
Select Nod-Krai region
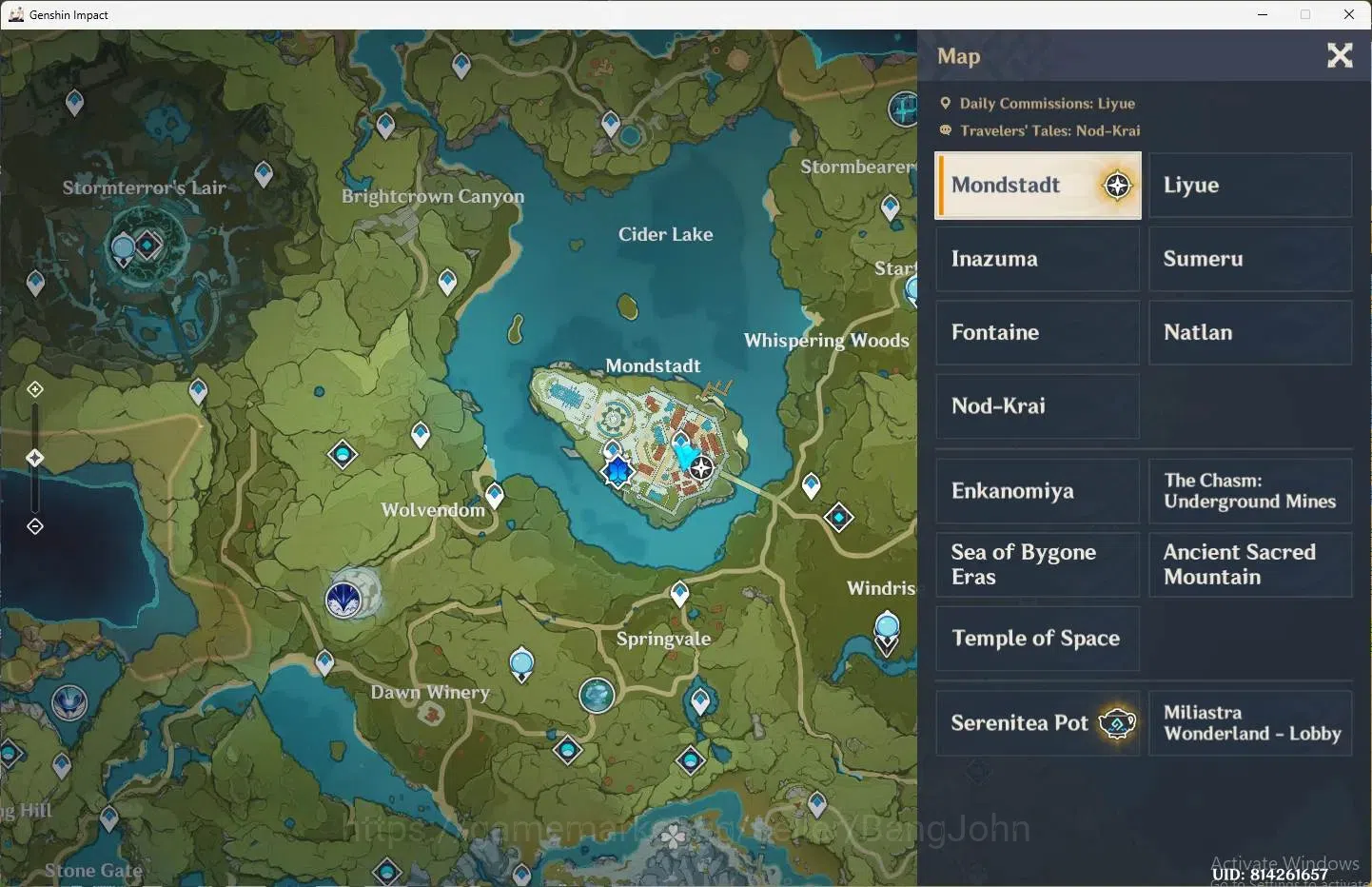[1037, 406]
